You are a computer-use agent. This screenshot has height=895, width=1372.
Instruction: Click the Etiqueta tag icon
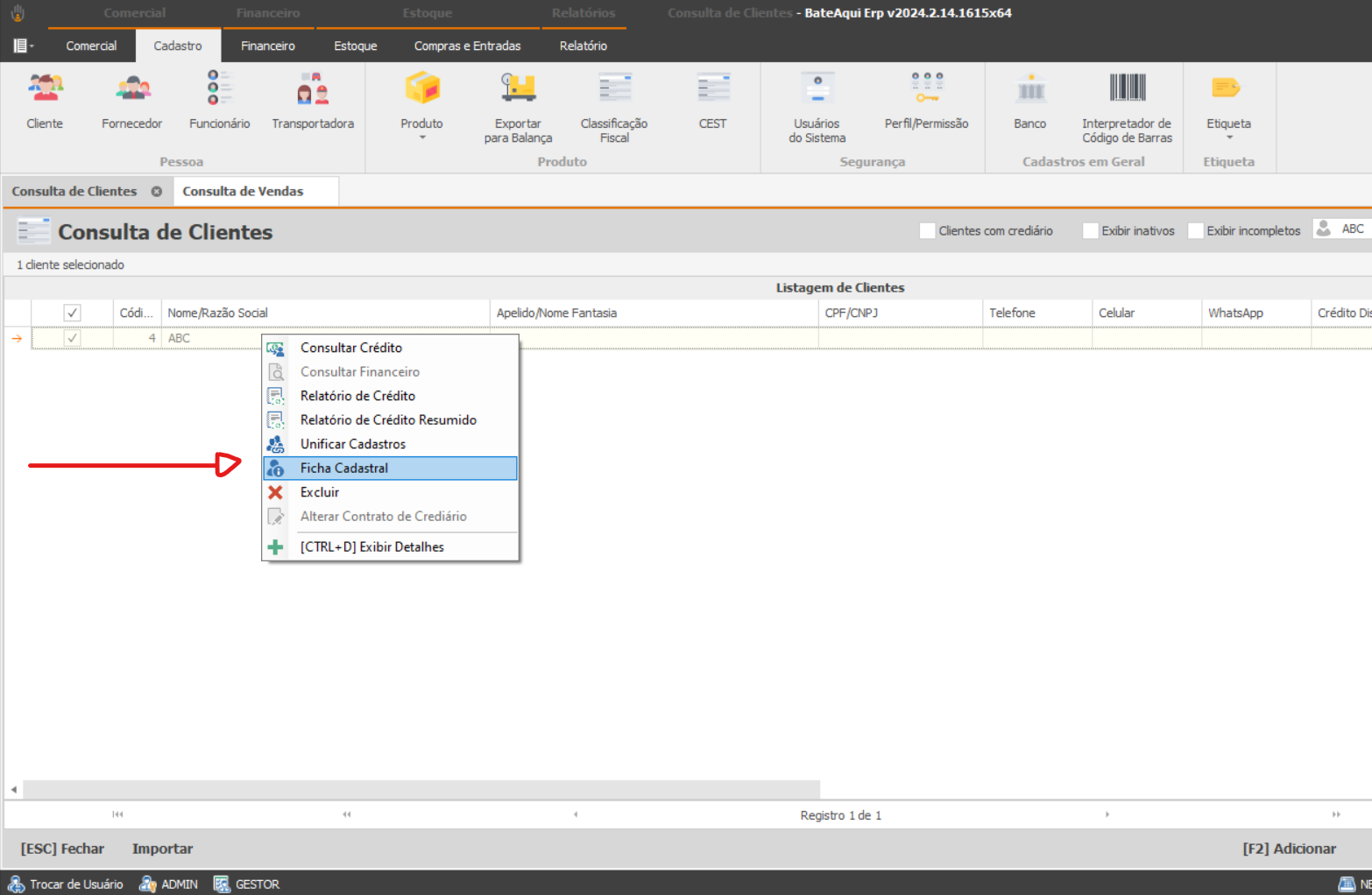[1227, 88]
